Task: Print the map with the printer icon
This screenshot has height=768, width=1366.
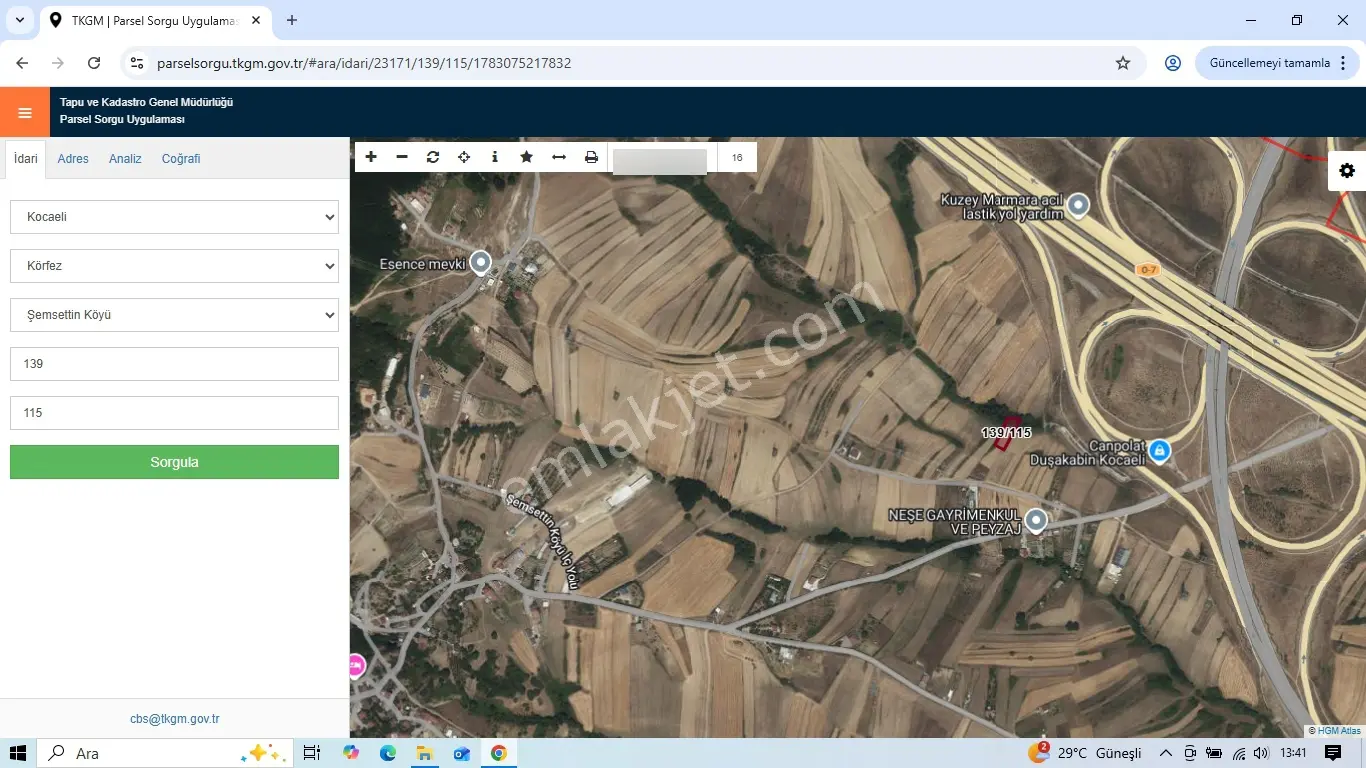Action: [x=591, y=157]
